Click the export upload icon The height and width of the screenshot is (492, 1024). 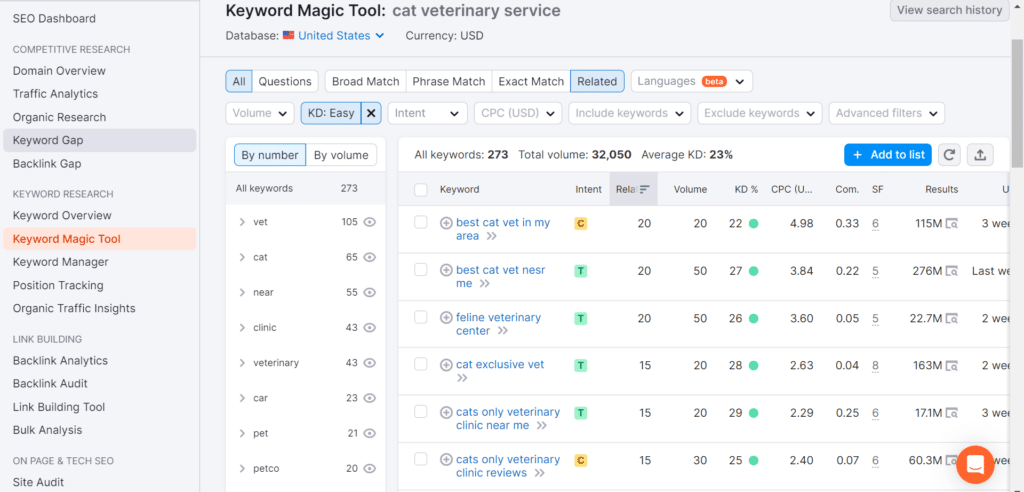pos(980,155)
